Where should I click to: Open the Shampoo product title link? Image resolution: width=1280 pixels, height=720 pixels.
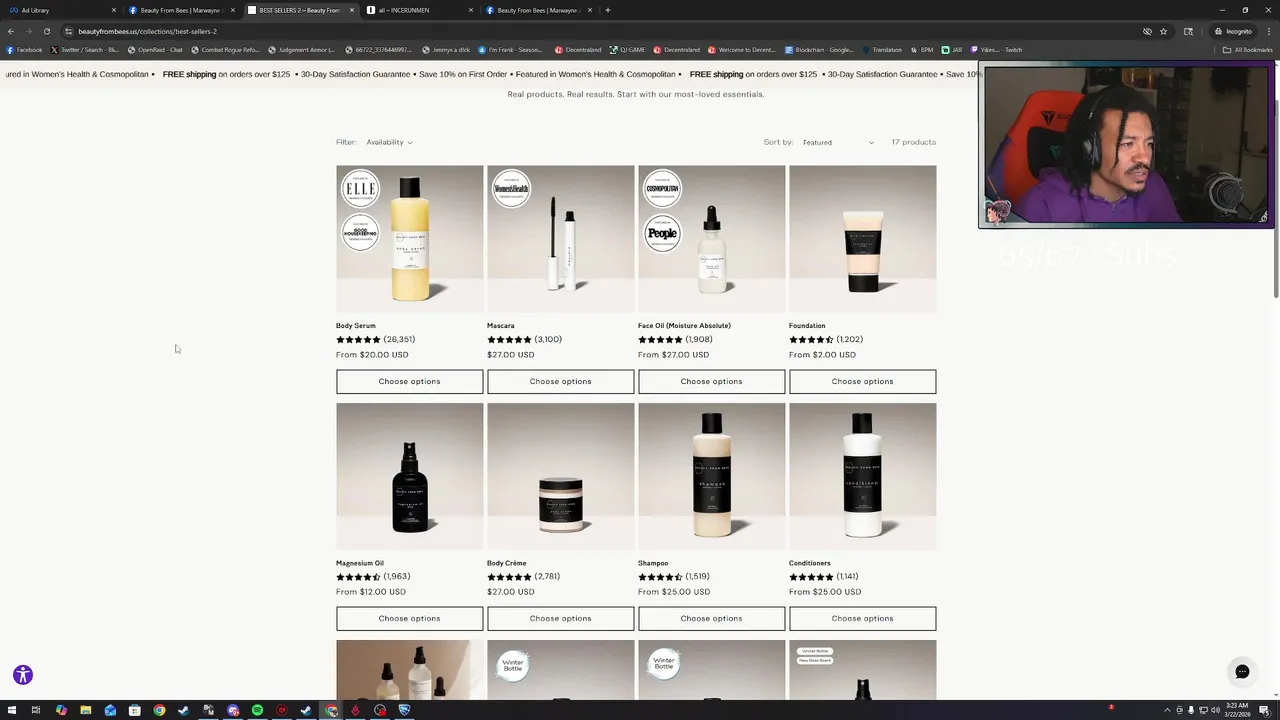pos(653,563)
